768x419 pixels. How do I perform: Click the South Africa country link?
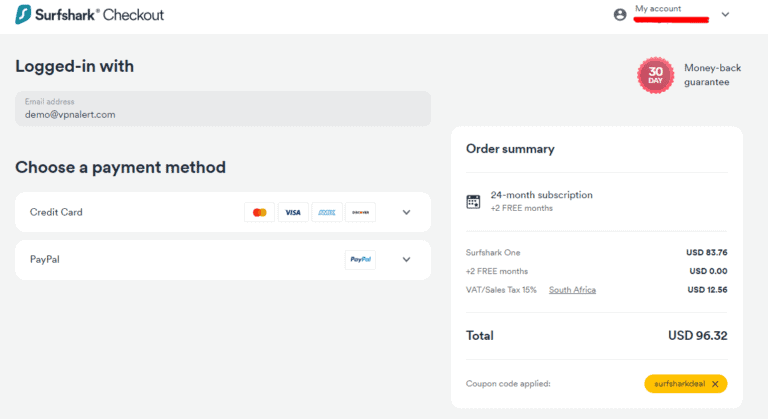tap(572, 290)
